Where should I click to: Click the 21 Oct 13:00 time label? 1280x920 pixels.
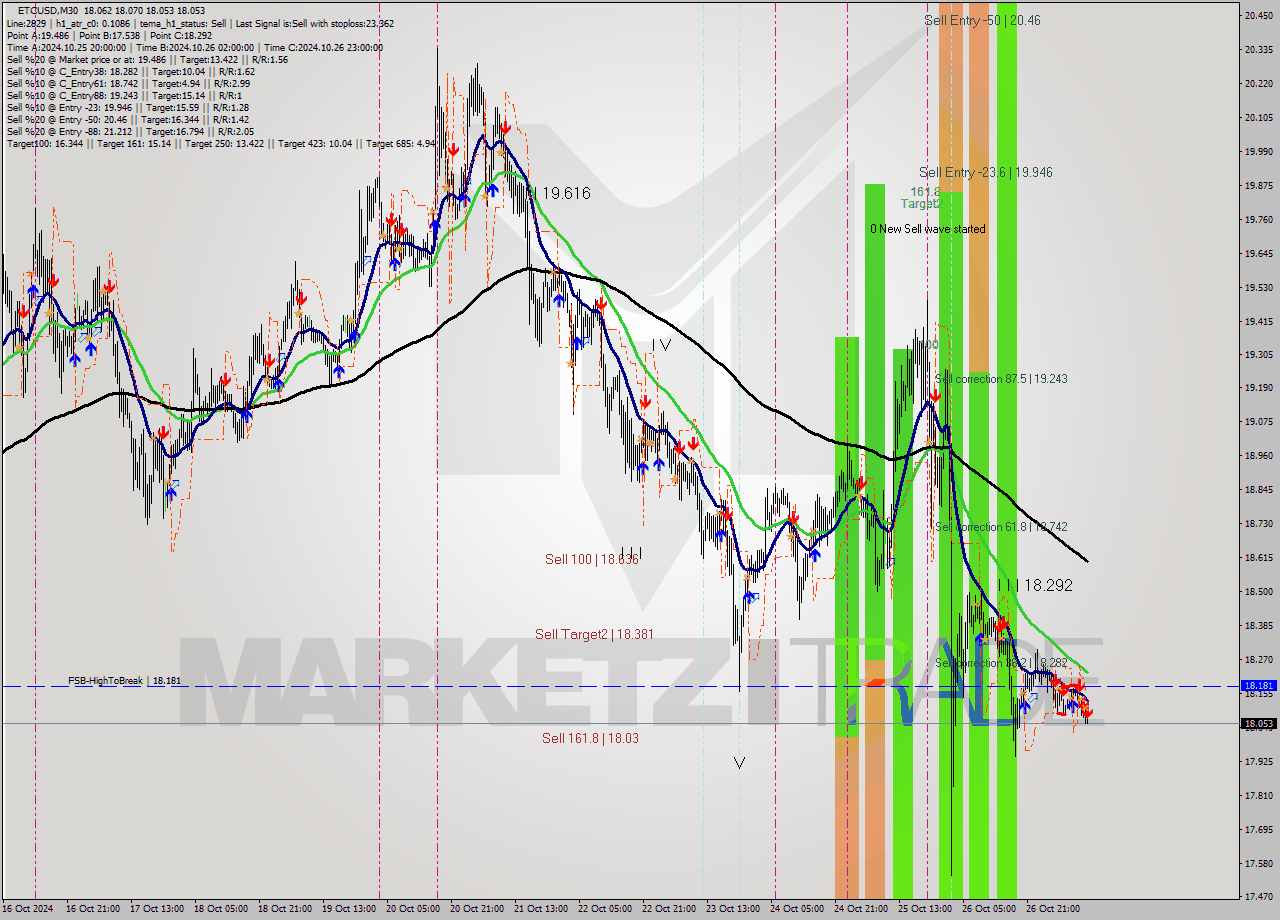click(539, 909)
